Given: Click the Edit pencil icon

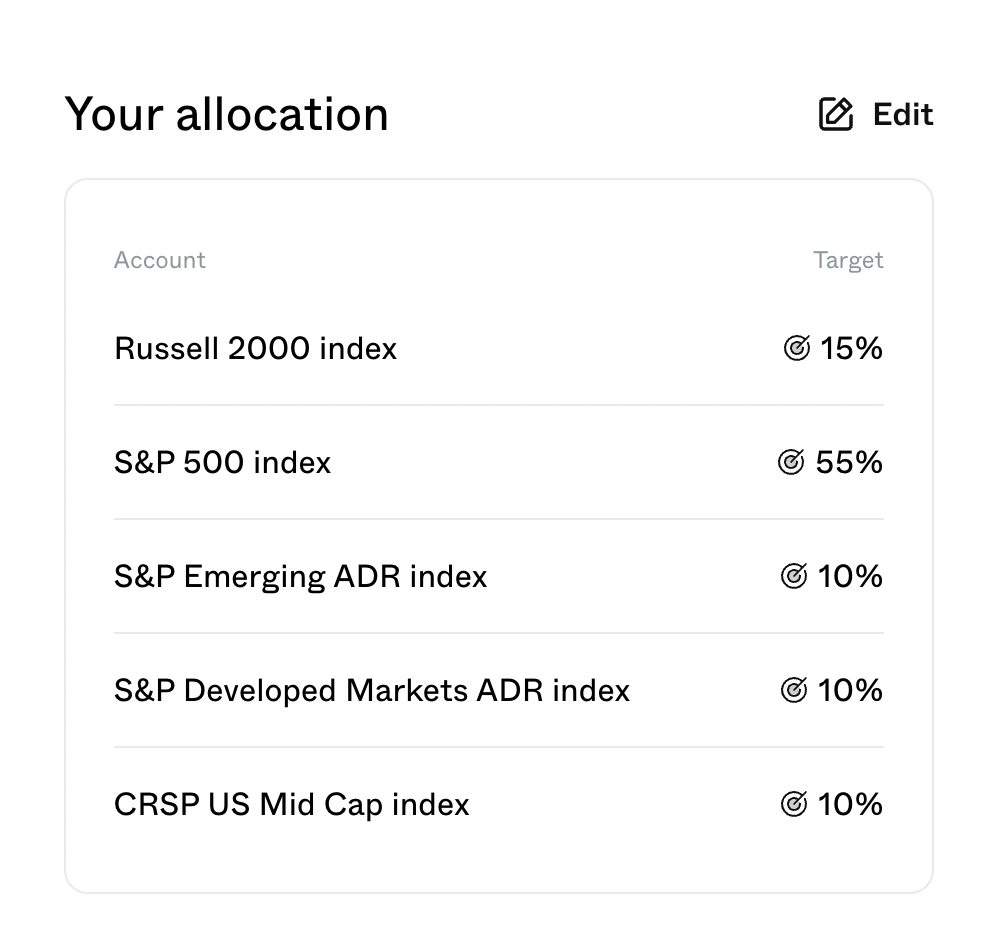Looking at the screenshot, I should tap(836, 115).
